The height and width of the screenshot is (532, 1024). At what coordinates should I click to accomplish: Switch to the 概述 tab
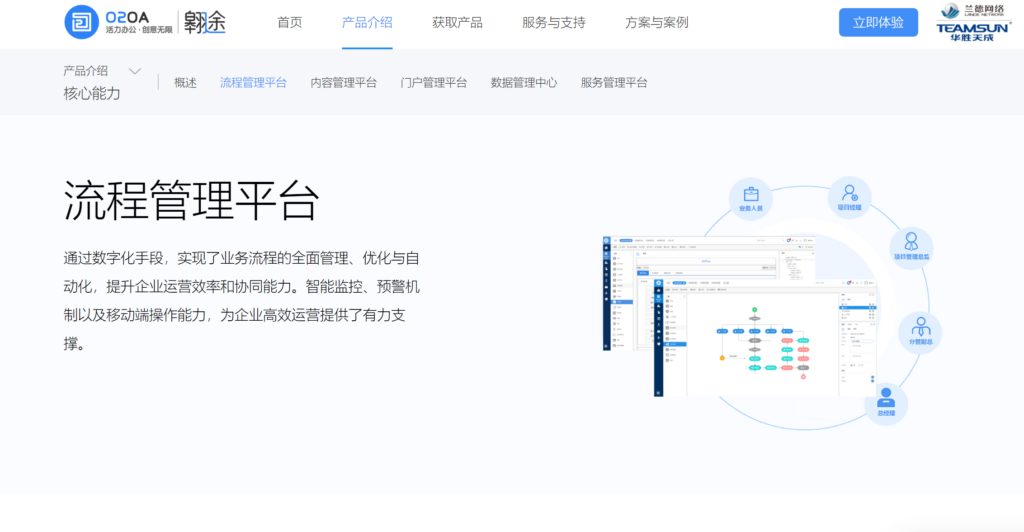pyautogui.click(x=185, y=83)
